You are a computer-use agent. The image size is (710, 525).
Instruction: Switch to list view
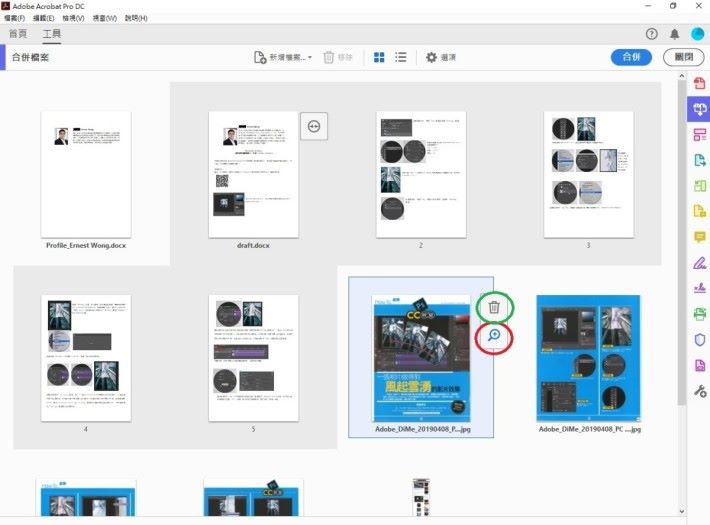pyautogui.click(x=401, y=58)
